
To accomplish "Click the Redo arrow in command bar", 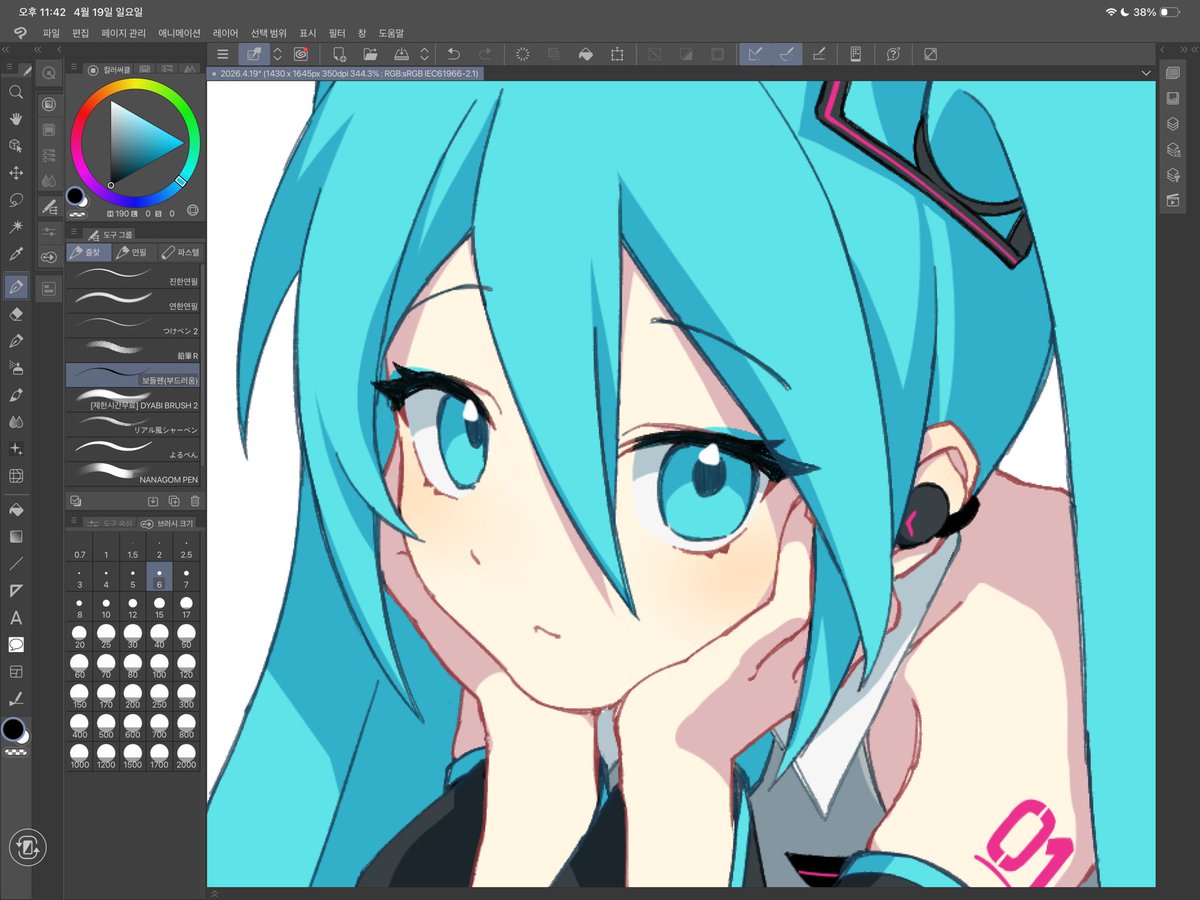I will 485,54.
